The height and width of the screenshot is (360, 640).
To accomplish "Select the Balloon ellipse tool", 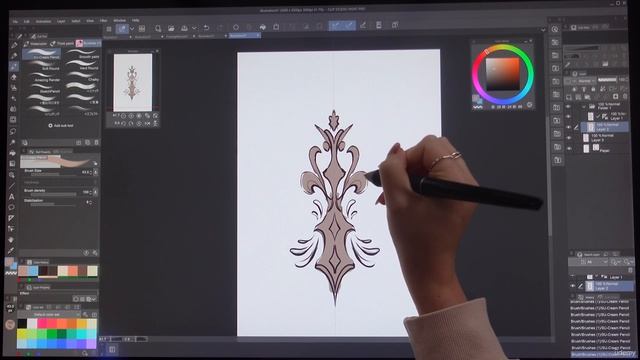I will tap(11, 207).
